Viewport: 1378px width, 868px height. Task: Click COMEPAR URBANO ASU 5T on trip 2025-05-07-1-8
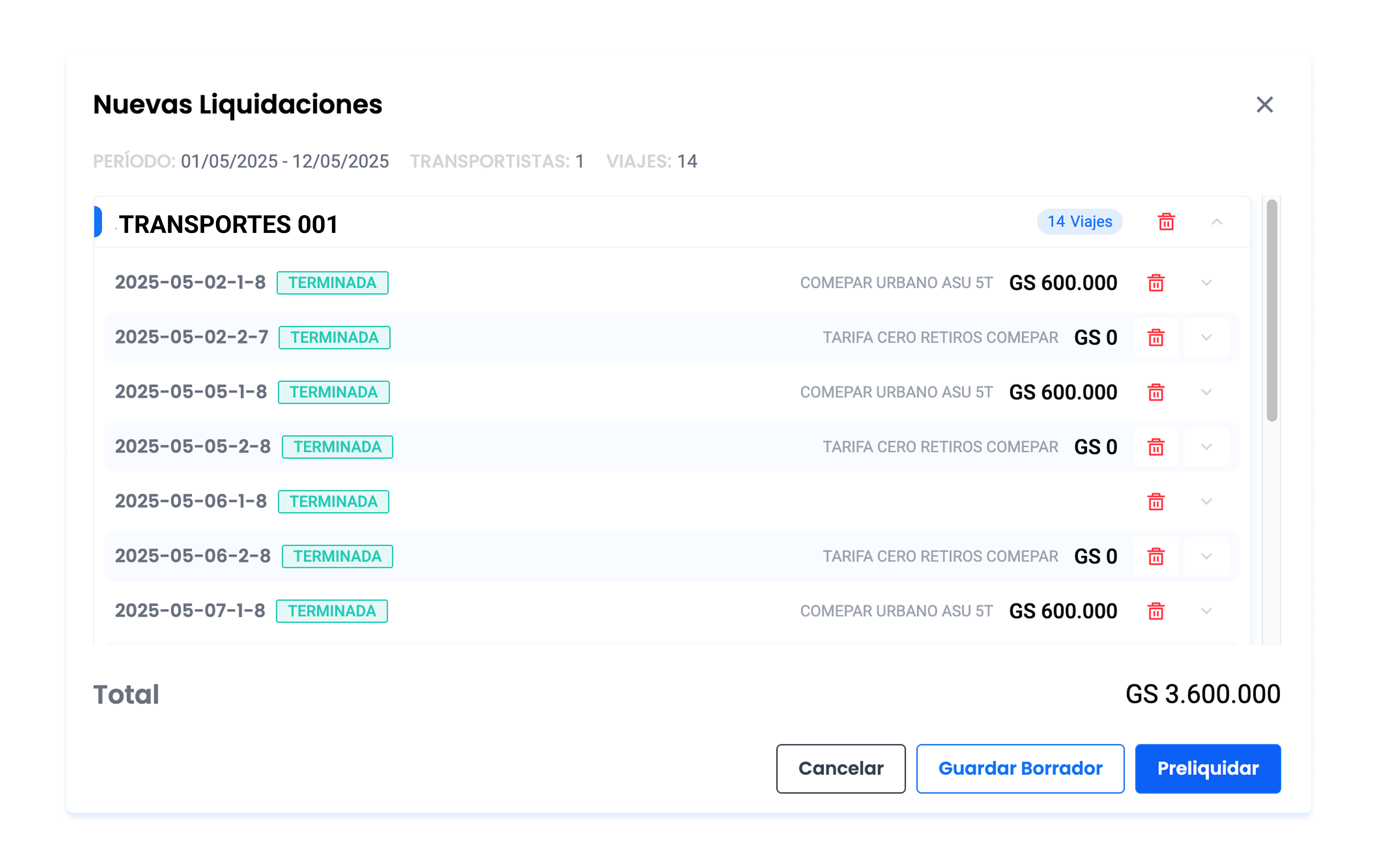[x=896, y=611]
